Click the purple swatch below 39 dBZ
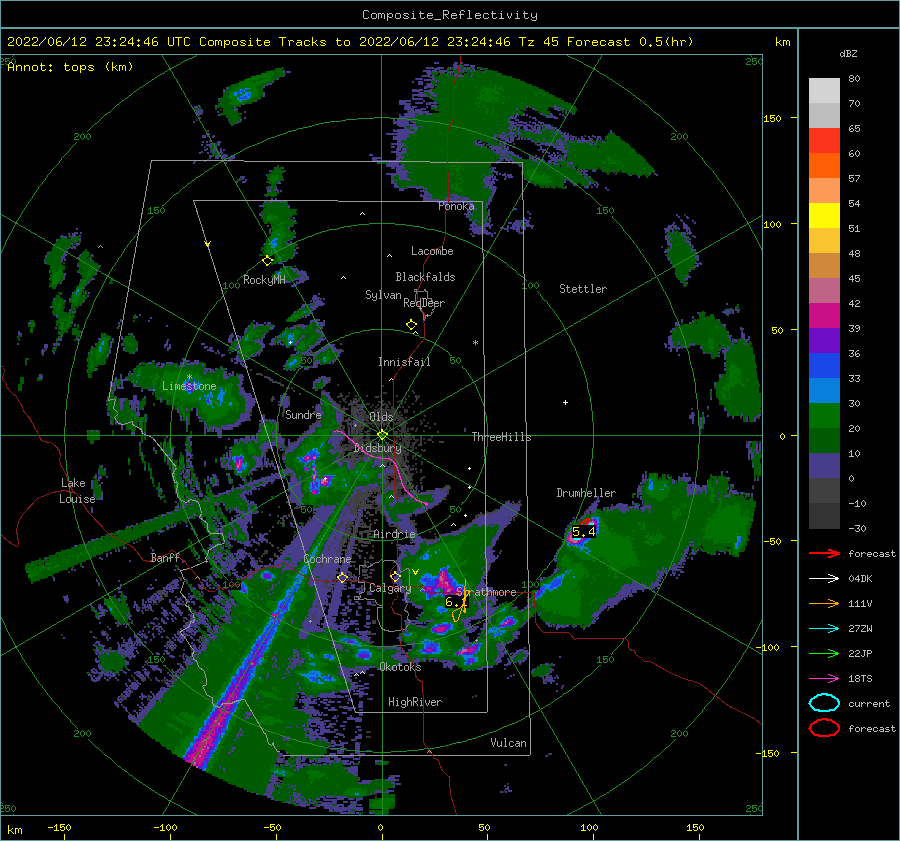 824,340
